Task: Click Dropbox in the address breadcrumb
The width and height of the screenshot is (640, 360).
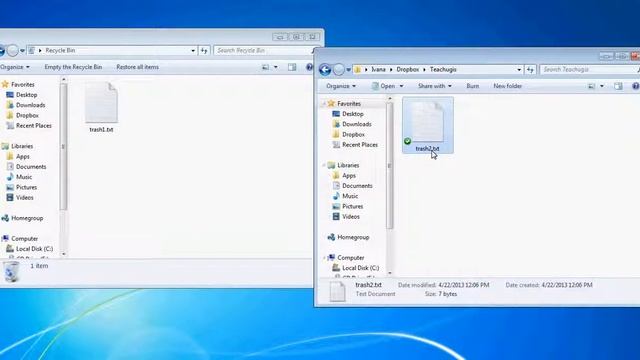Action: [407, 70]
